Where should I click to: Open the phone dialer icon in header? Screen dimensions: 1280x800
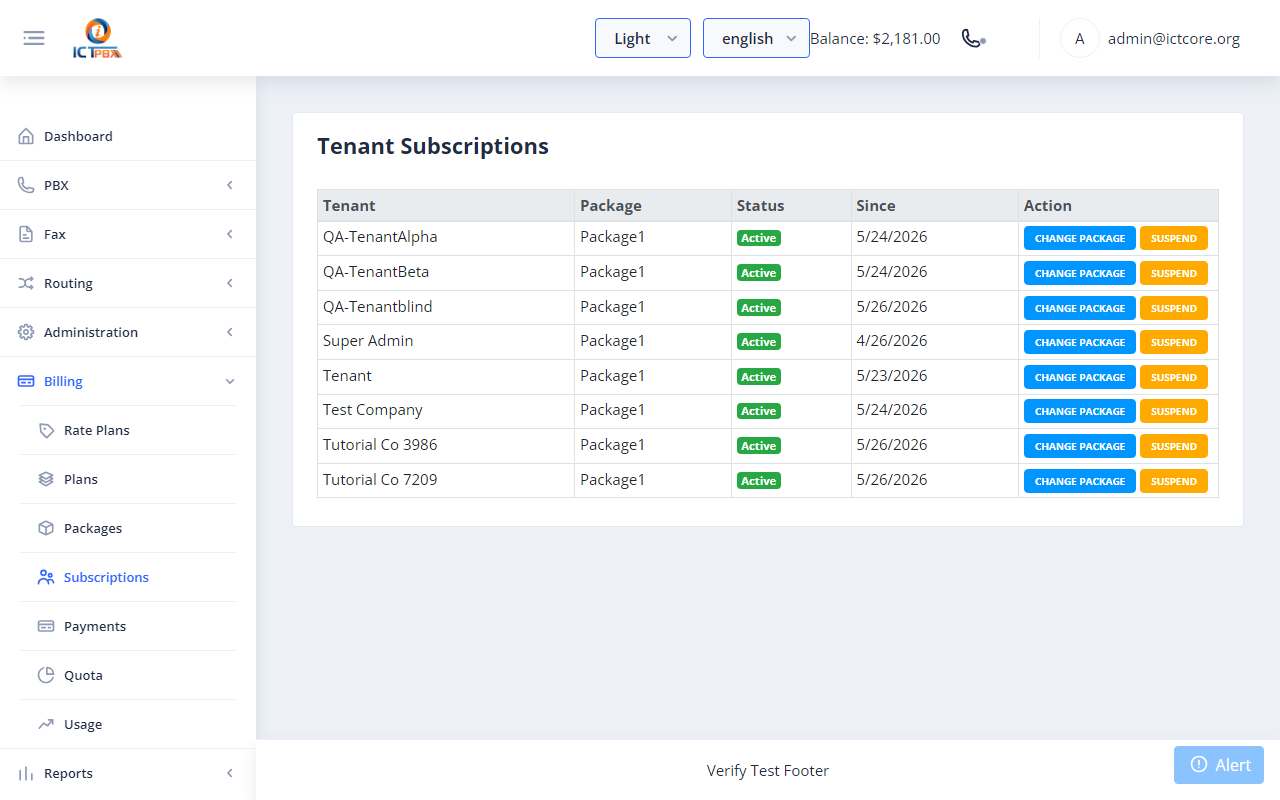(973, 38)
